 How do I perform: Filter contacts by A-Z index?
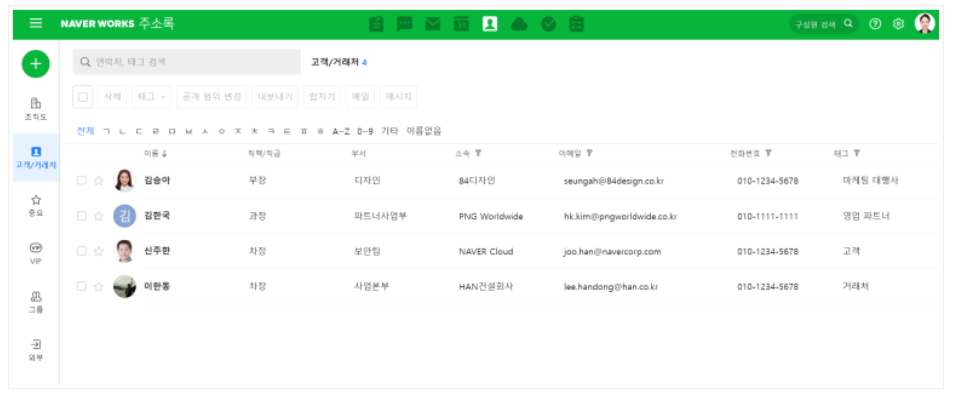(x=341, y=131)
